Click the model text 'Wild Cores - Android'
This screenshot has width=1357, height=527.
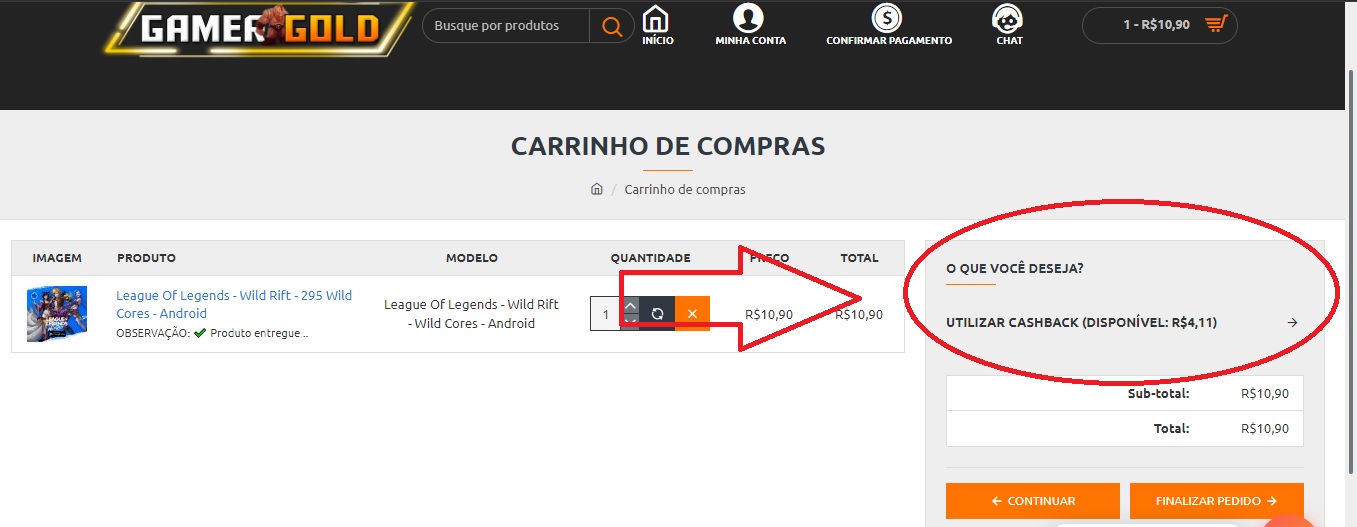[x=475, y=324]
